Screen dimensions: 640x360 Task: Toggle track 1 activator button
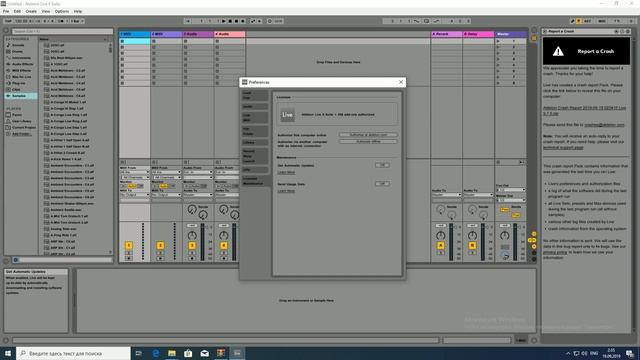click(x=129, y=245)
